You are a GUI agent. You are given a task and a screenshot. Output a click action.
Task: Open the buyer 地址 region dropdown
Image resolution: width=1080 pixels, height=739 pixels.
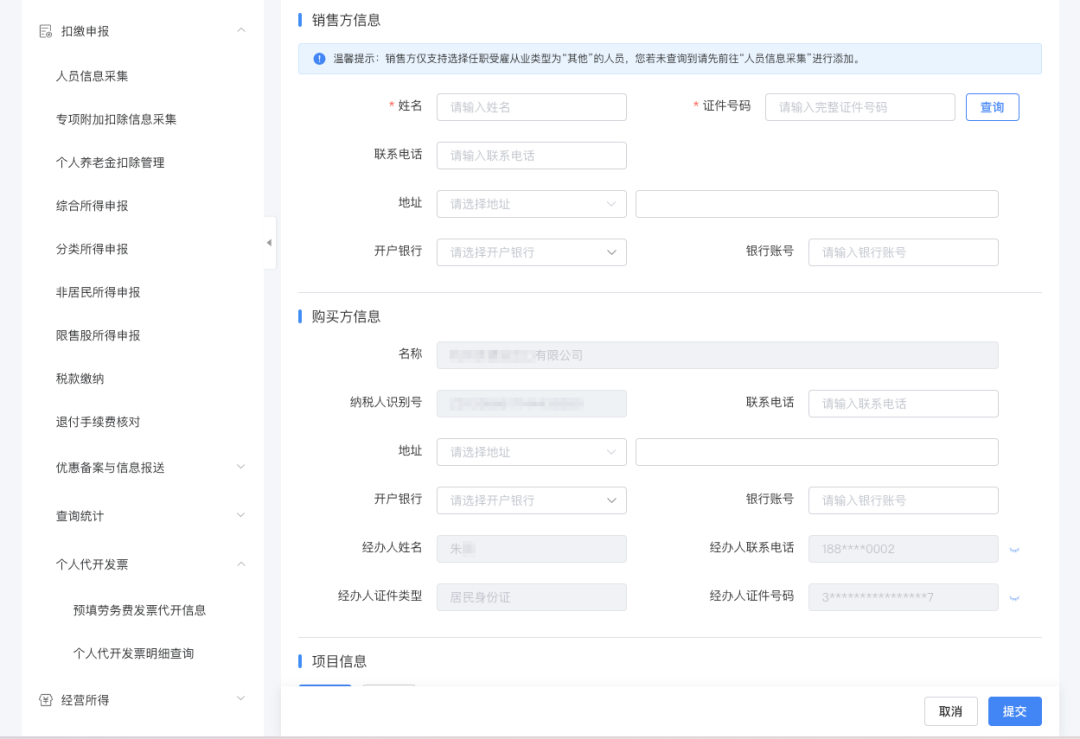[x=531, y=452]
